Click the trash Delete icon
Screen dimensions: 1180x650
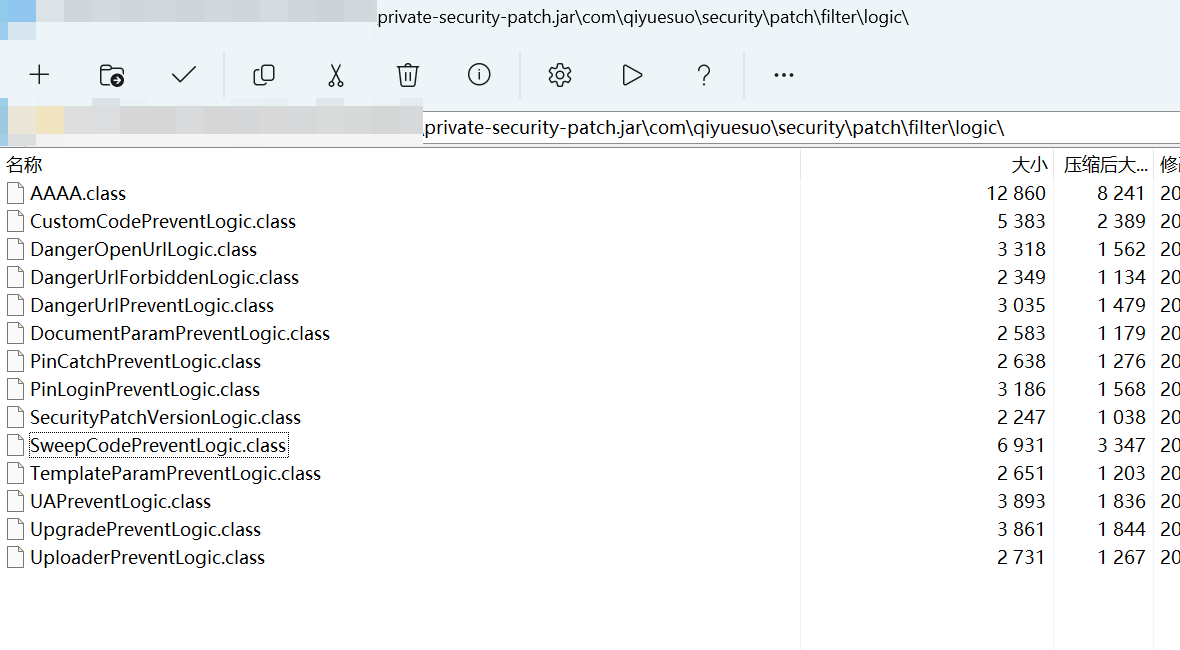tap(407, 75)
